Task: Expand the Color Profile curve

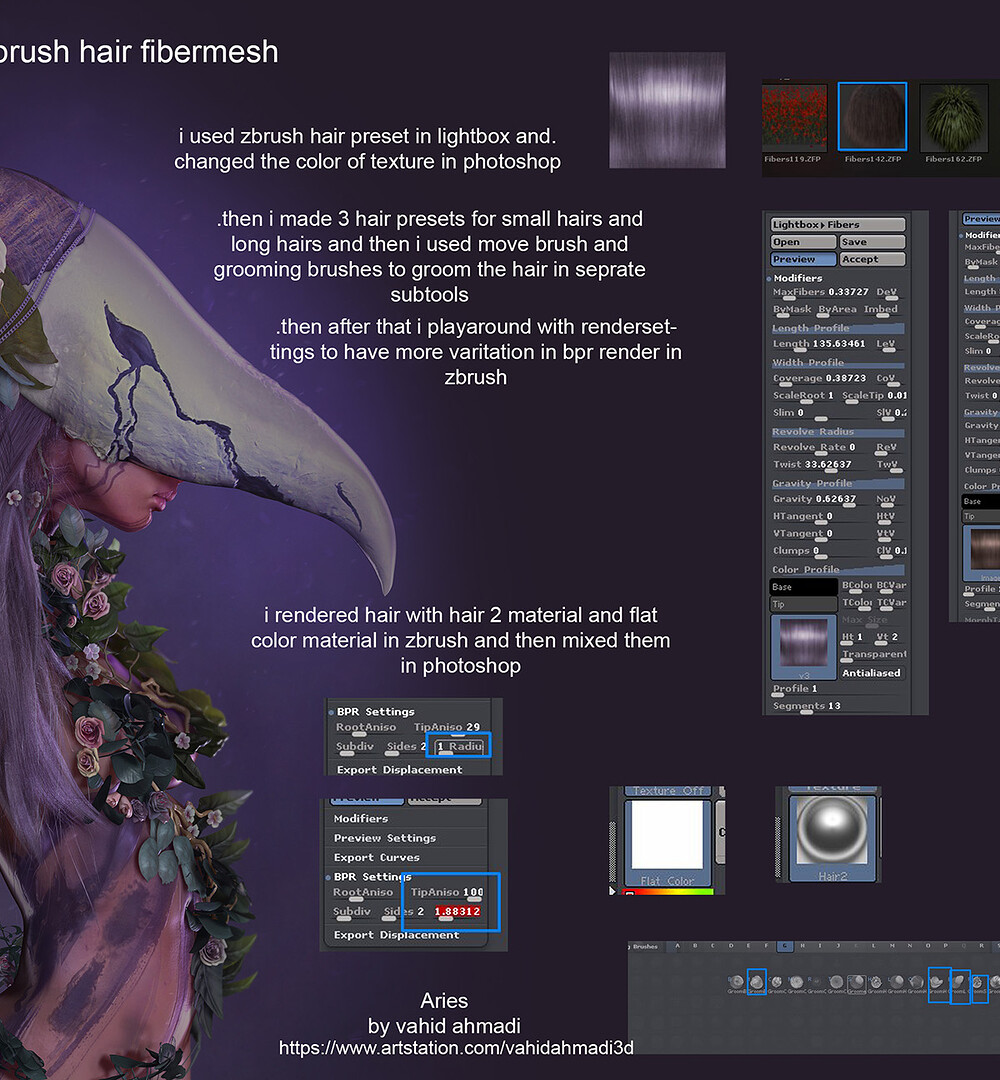Action: point(837,570)
